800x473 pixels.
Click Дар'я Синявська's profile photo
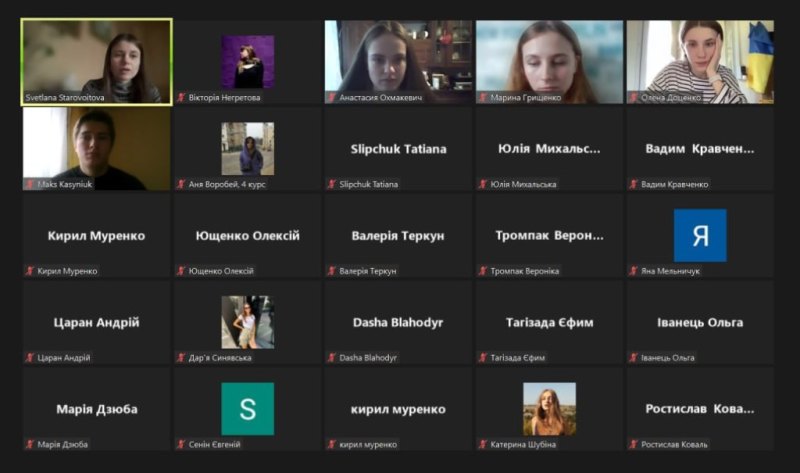click(x=247, y=322)
